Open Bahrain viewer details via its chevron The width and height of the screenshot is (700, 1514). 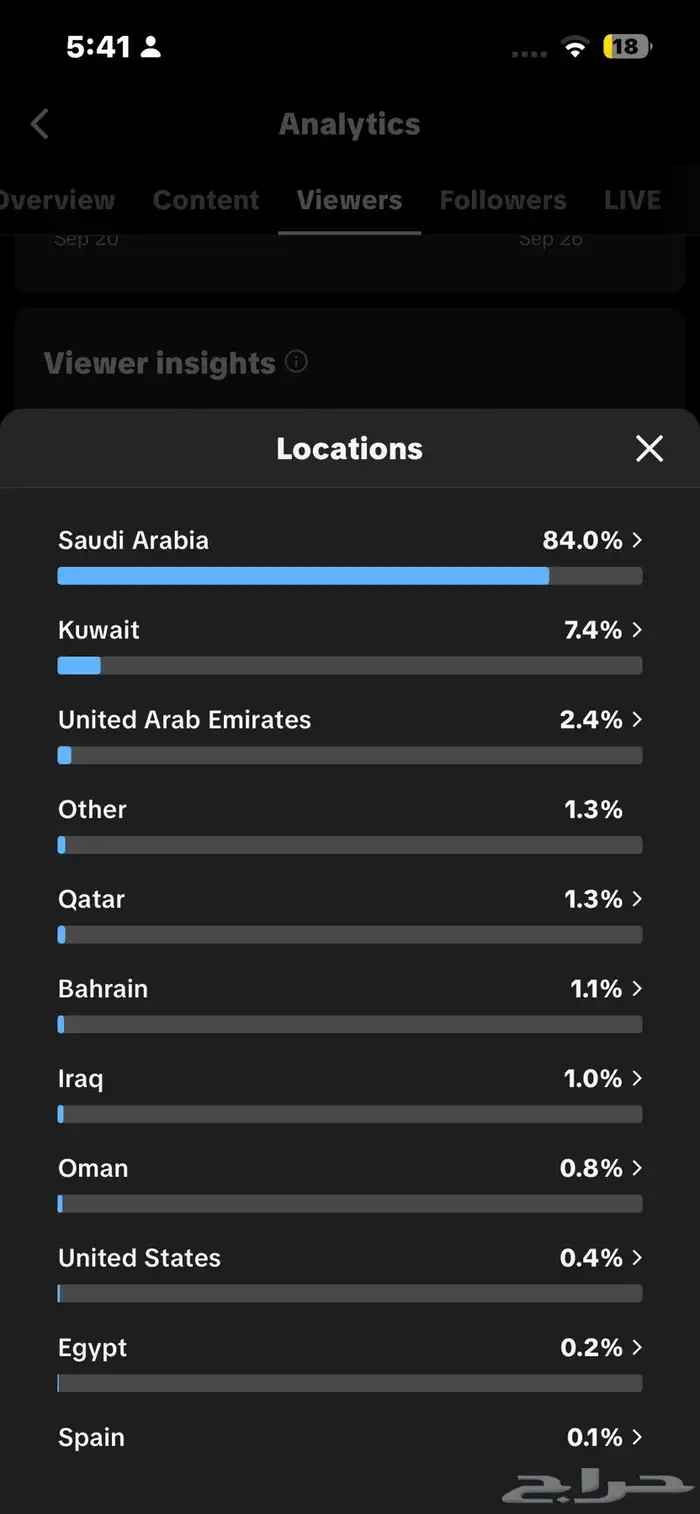[x=637, y=989]
